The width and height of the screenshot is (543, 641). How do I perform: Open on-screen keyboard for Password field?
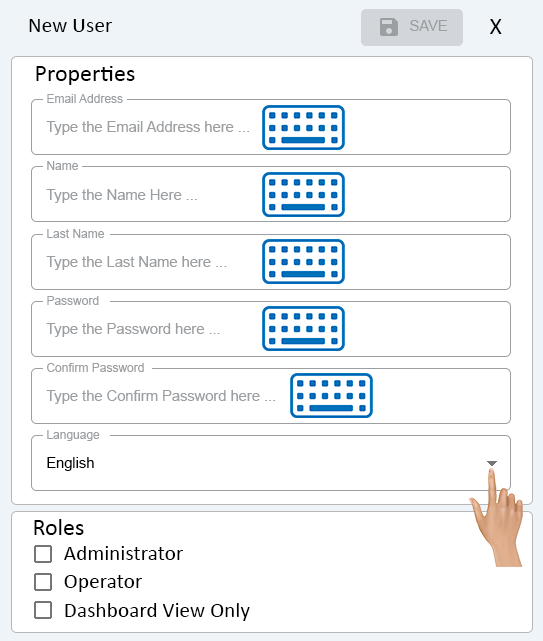303,329
